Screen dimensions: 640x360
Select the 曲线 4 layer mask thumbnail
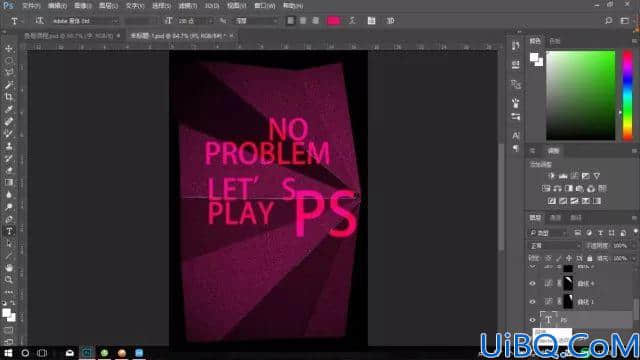coord(568,283)
